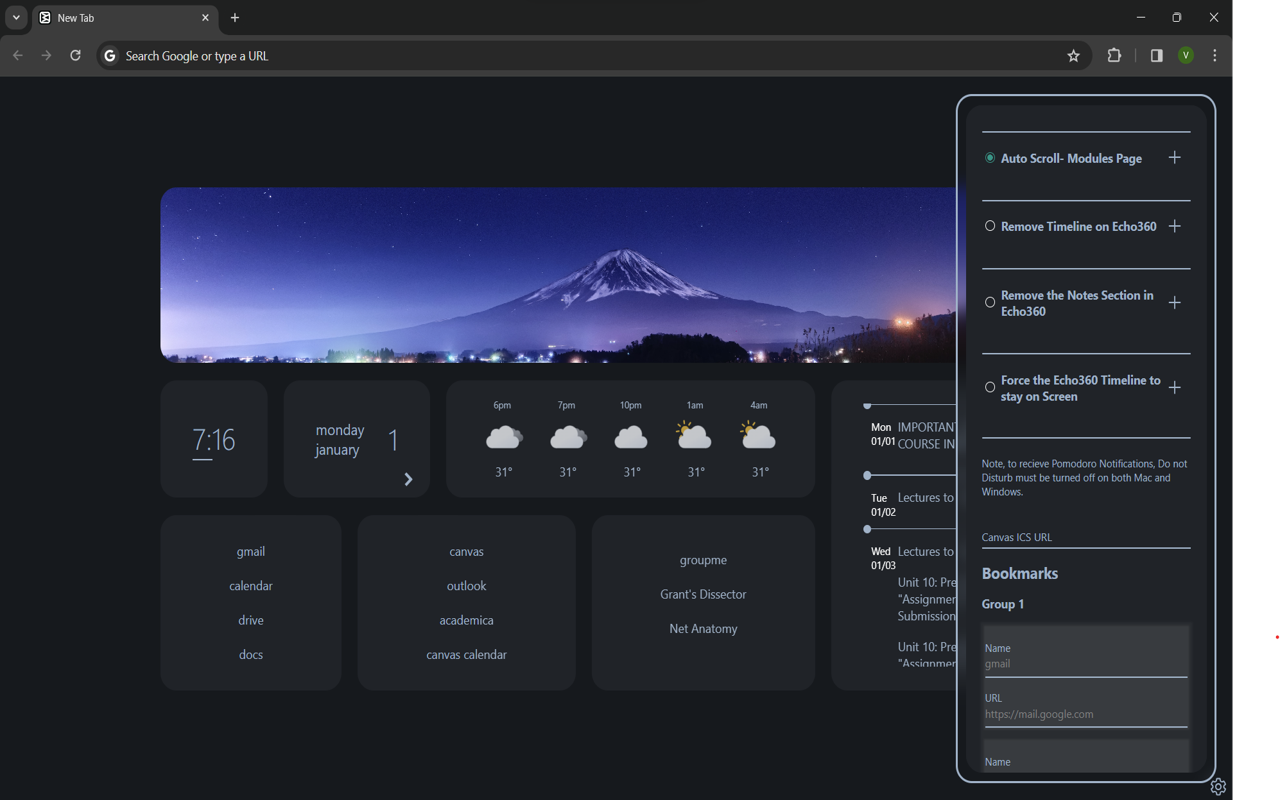Expand Remove the Notes Section details
This screenshot has height=800, width=1280.
[x=1175, y=303]
